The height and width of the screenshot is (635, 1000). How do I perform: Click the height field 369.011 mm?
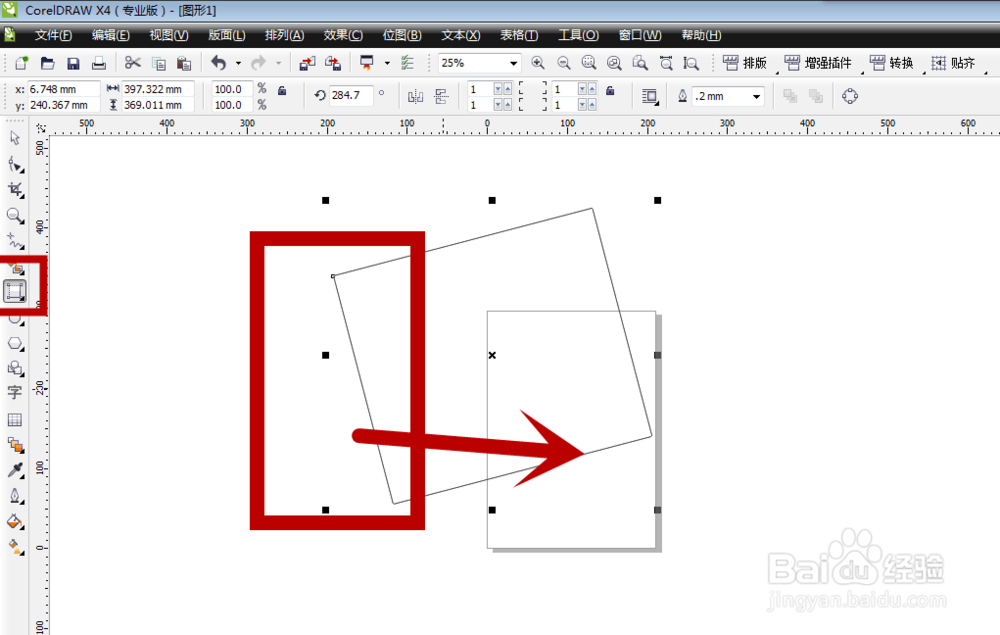click(x=158, y=105)
